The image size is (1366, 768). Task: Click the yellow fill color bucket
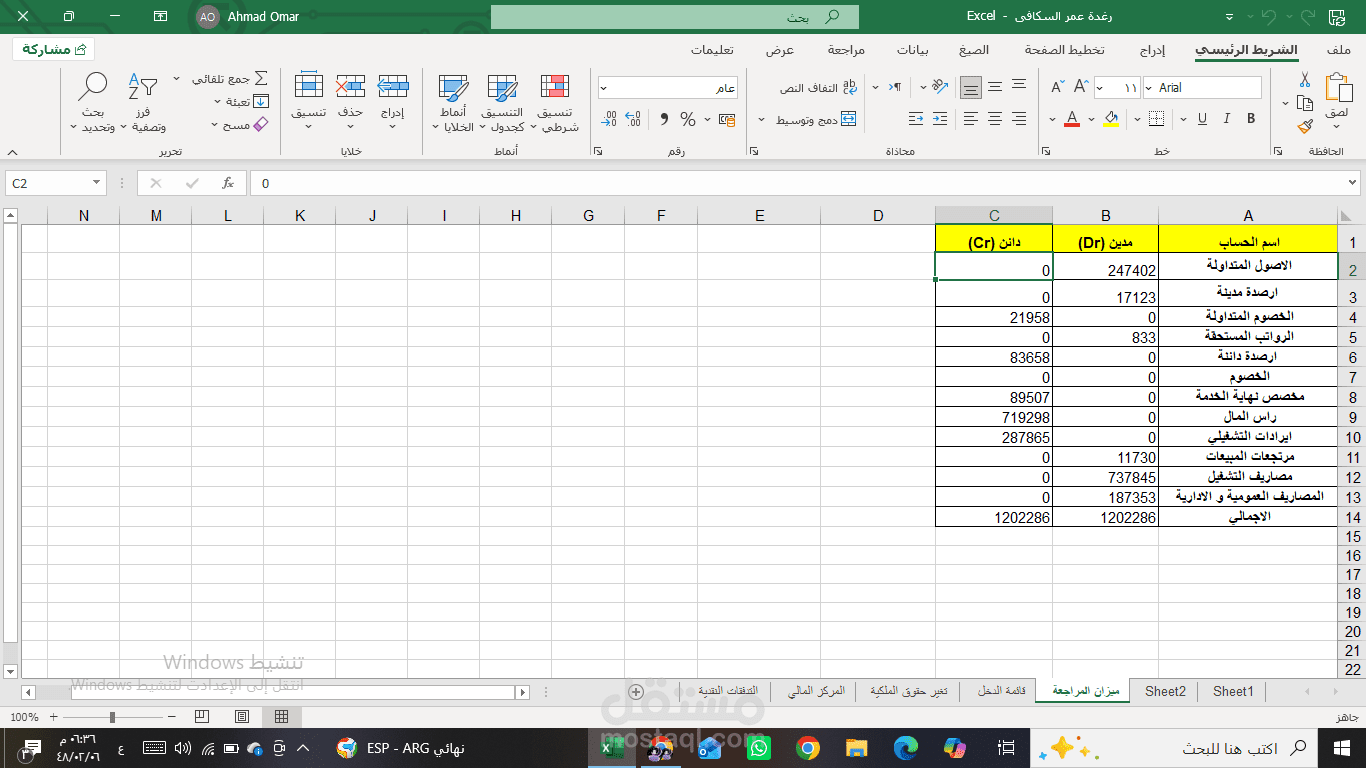[x=1110, y=120]
